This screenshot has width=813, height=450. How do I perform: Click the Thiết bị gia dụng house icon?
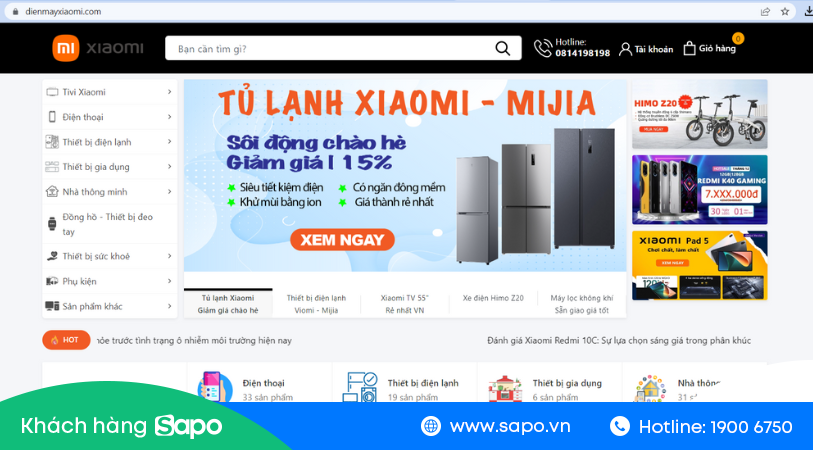point(505,388)
